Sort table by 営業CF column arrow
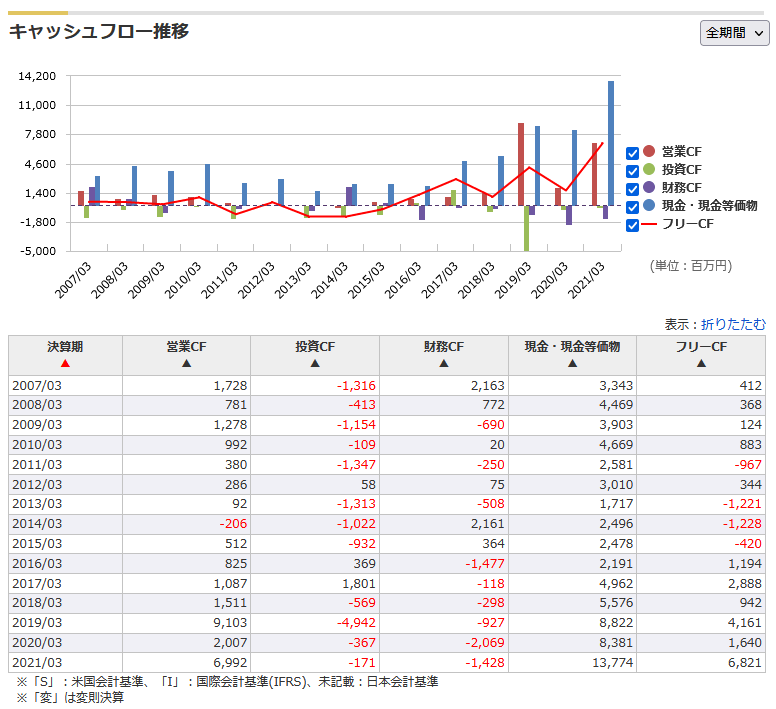776x709 pixels. tap(186, 364)
